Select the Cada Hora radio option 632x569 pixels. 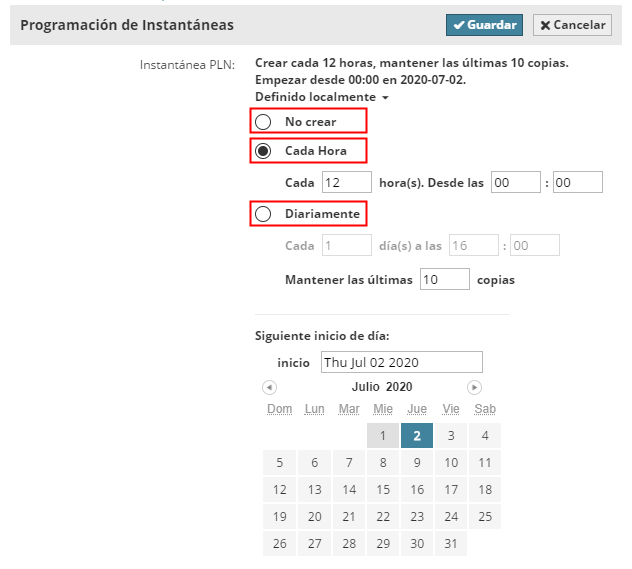[263, 151]
